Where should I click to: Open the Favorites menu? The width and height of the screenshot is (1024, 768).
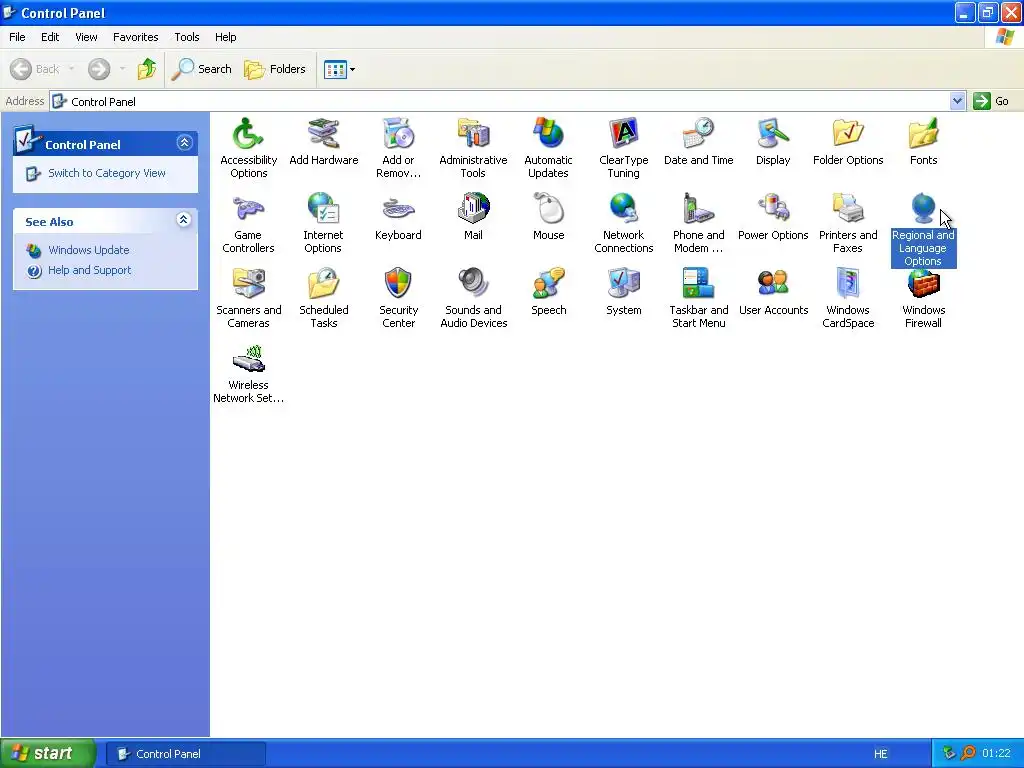[135, 37]
